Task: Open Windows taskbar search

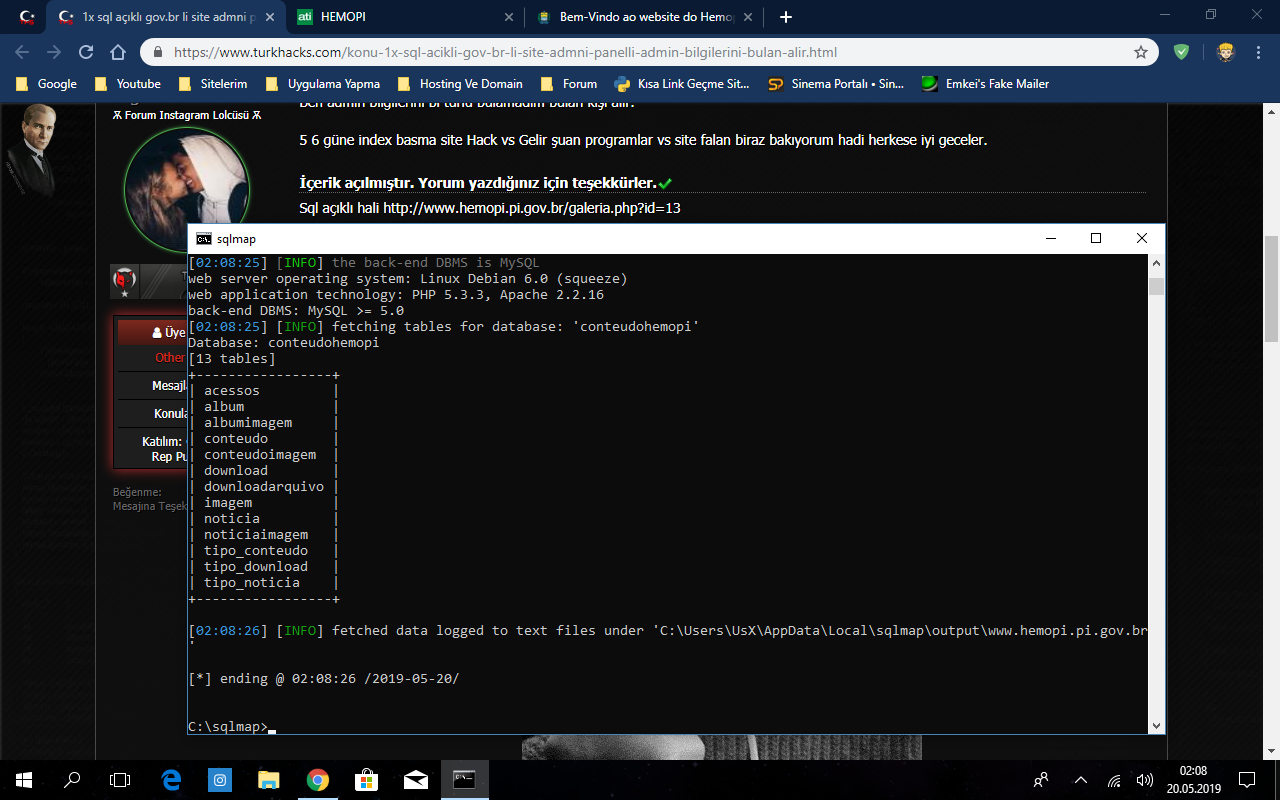Action: click(x=72, y=779)
